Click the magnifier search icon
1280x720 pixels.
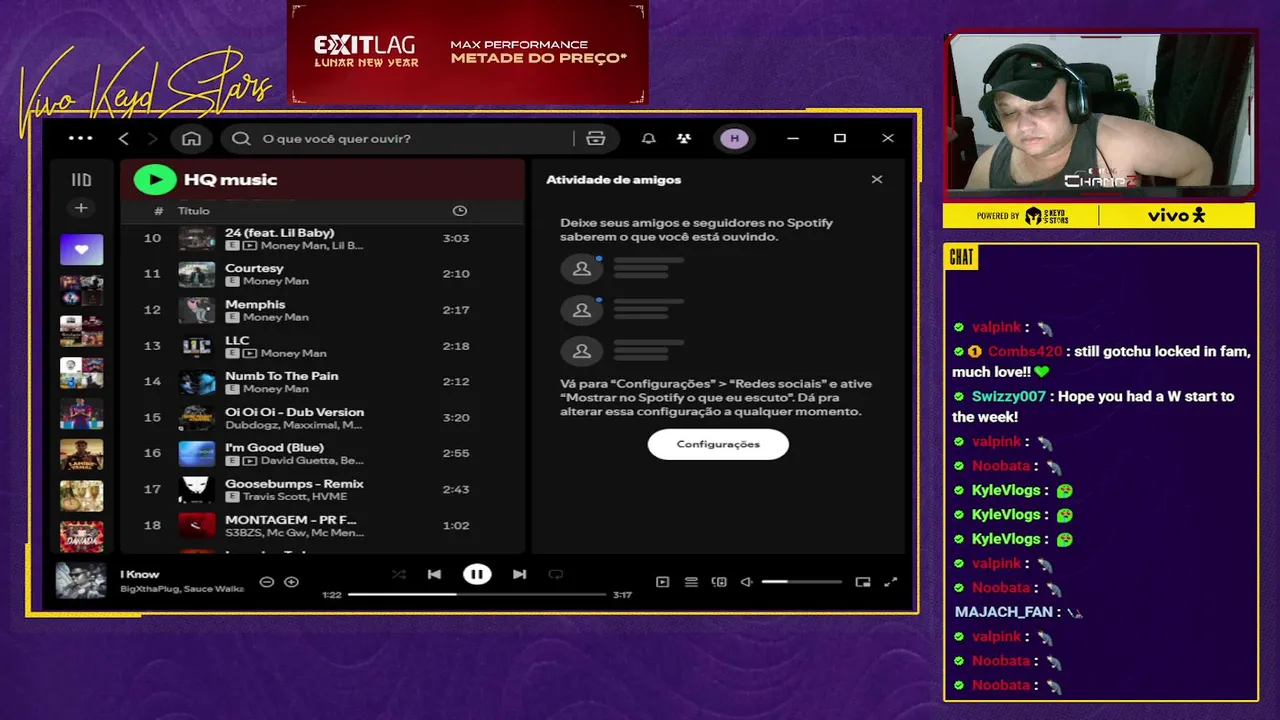click(x=241, y=139)
